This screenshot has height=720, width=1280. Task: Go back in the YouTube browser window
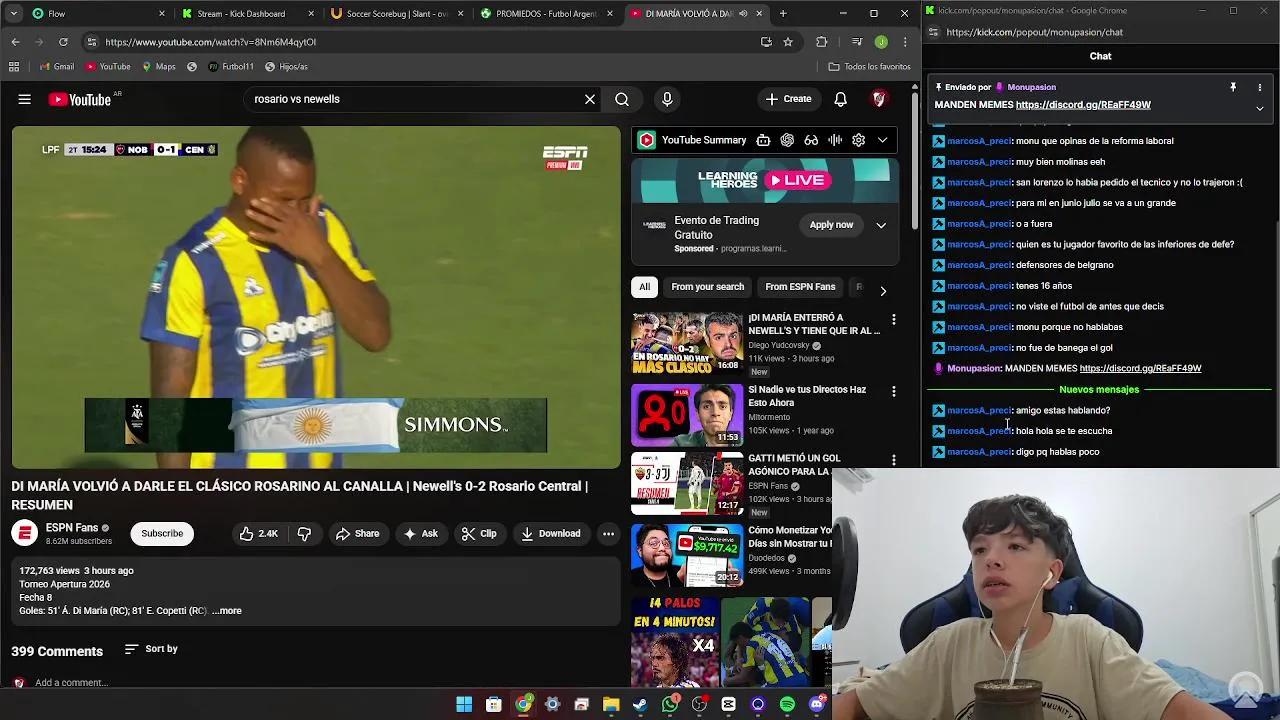click(x=15, y=42)
